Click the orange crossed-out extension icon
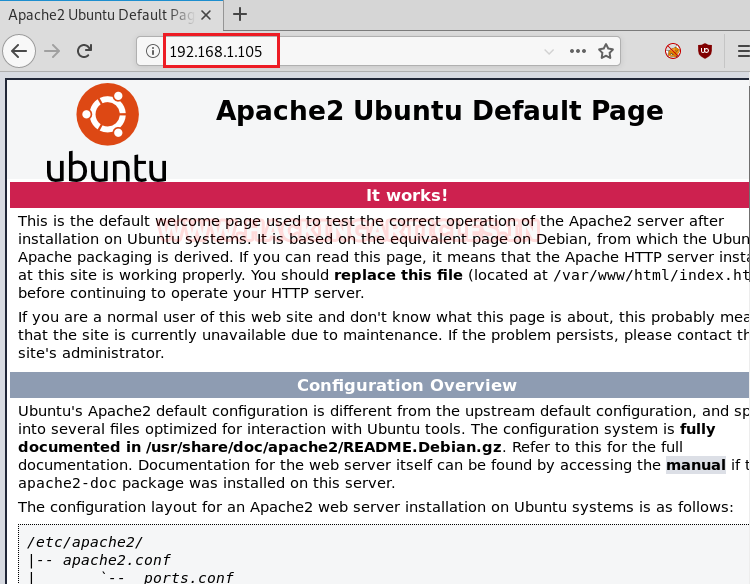Viewport: 750px width, 584px height. coord(673,51)
